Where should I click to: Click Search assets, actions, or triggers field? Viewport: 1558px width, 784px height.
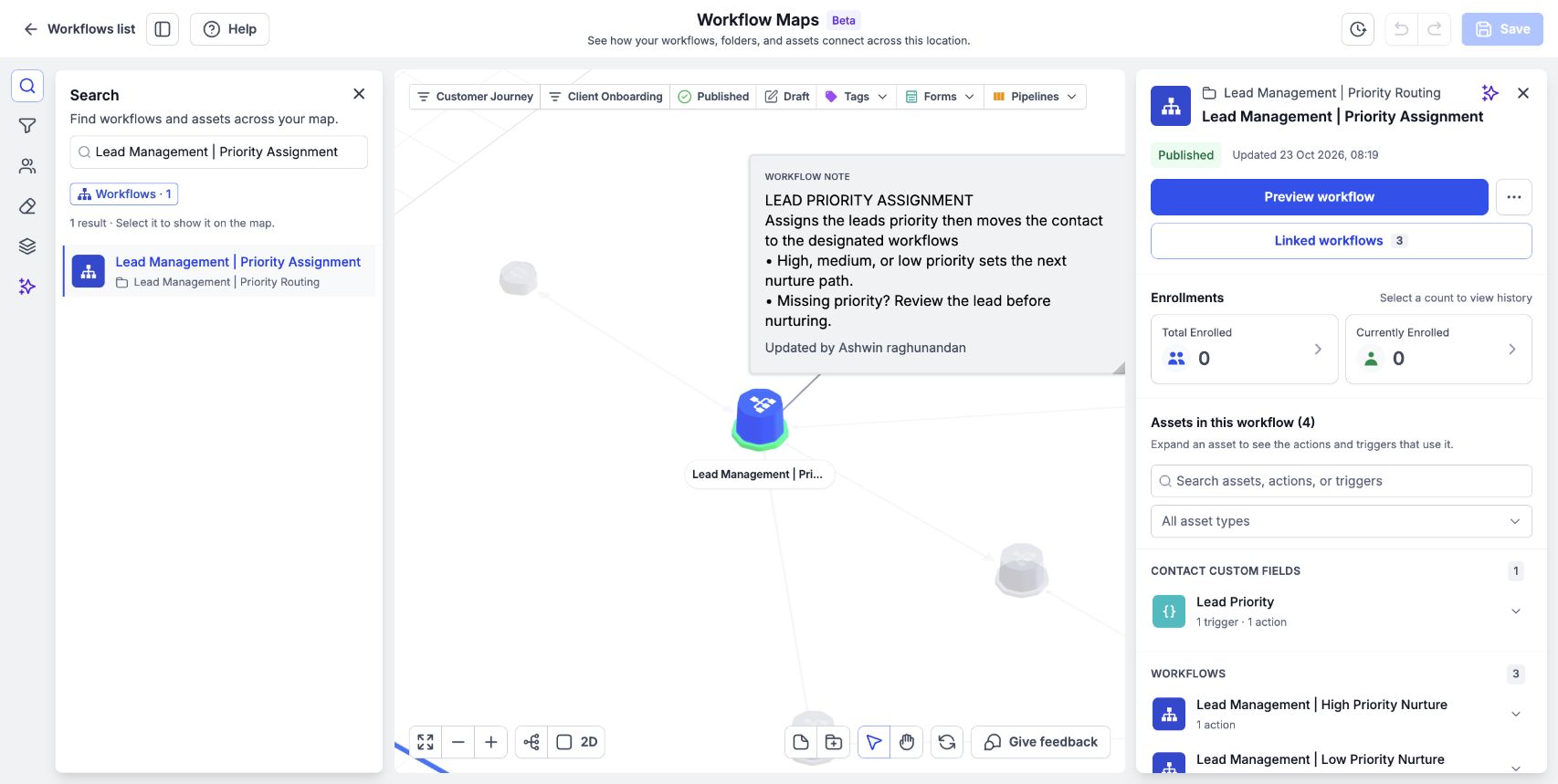click(x=1341, y=481)
